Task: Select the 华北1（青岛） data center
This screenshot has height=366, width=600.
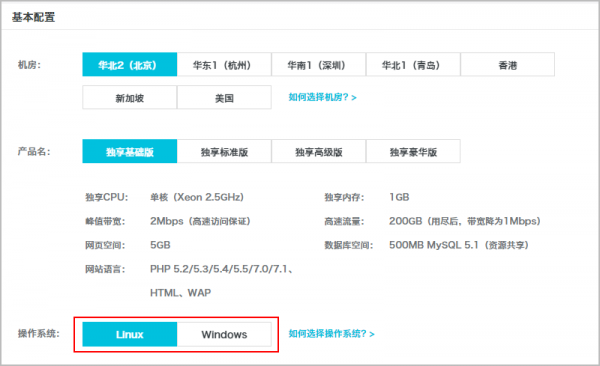Action: (413, 65)
